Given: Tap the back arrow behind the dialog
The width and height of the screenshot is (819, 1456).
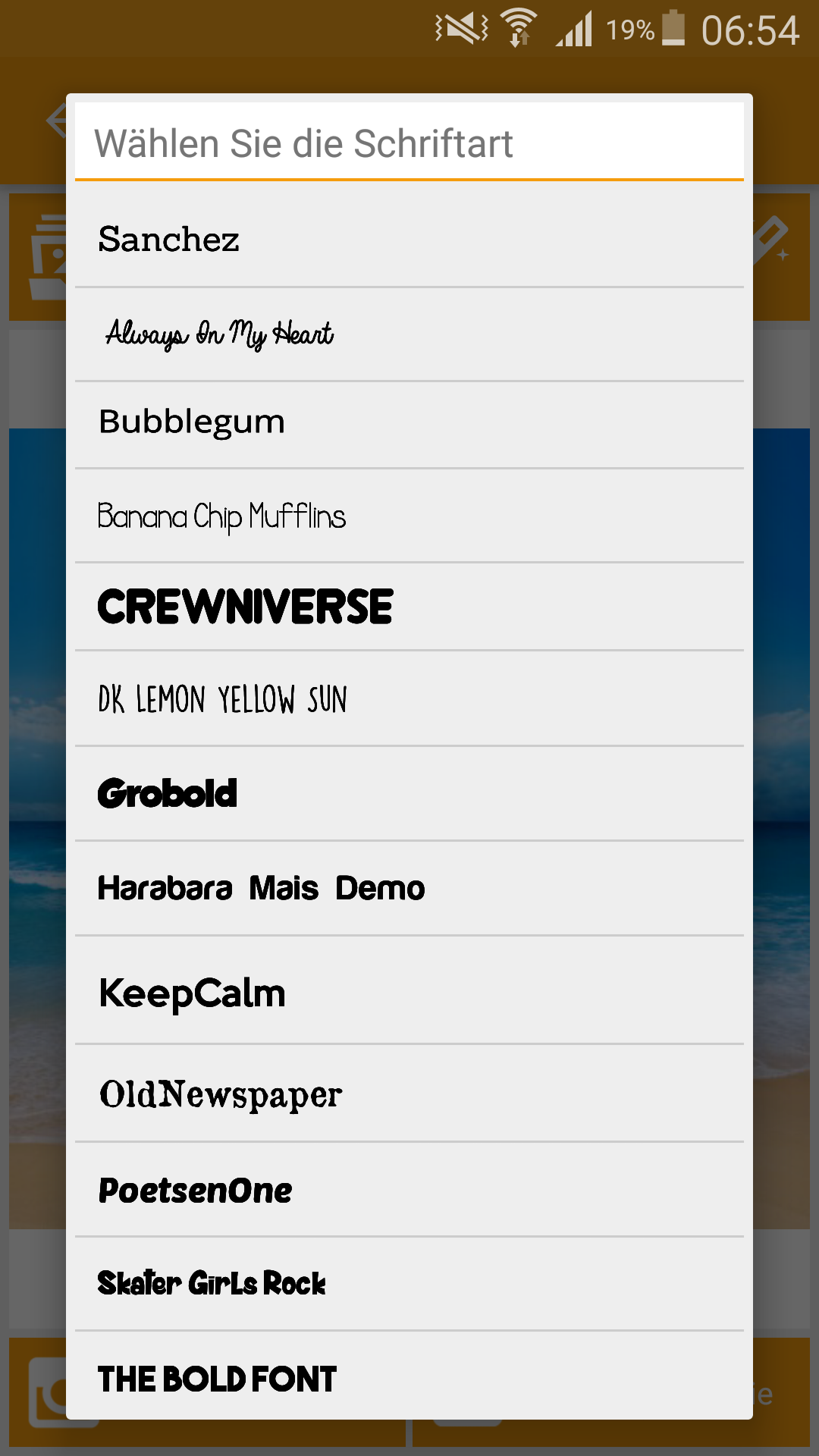Looking at the screenshot, I should click(55, 121).
